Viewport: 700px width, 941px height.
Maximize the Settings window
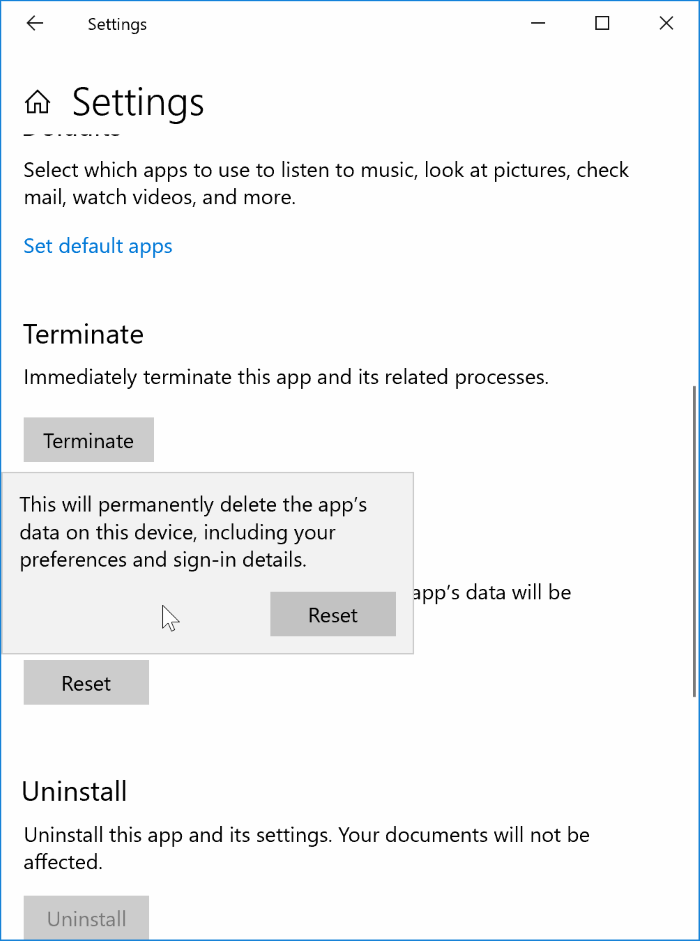point(602,23)
